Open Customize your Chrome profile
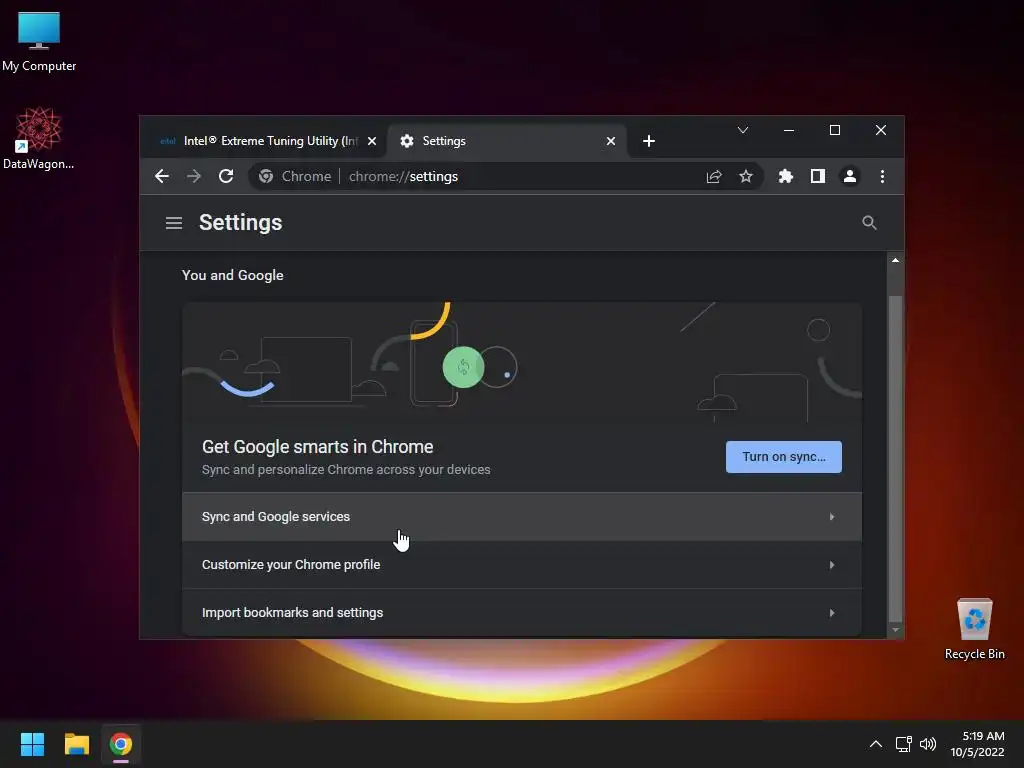Viewport: 1024px width, 768px height. (x=521, y=565)
